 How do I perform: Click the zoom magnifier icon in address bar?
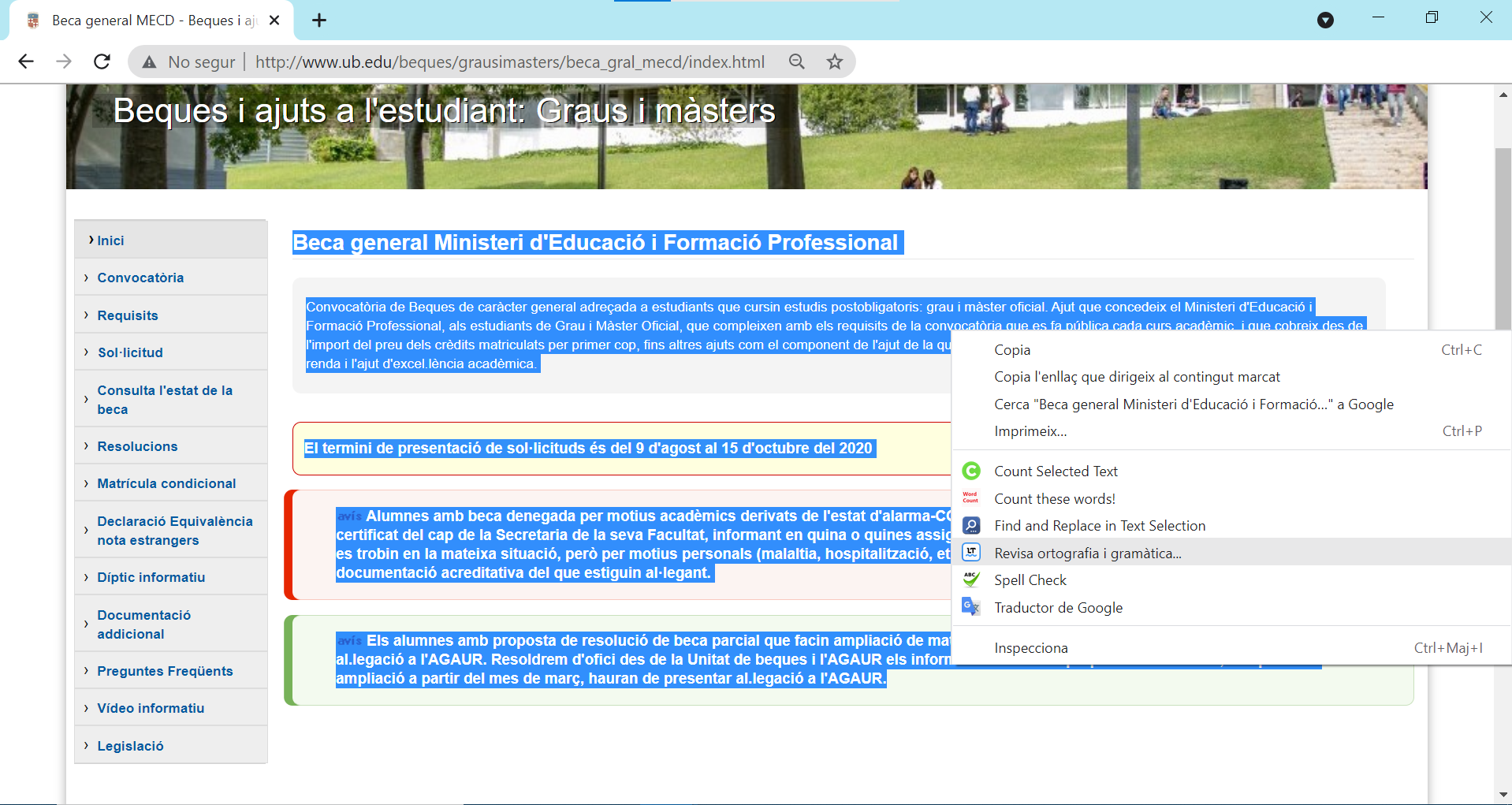797,61
